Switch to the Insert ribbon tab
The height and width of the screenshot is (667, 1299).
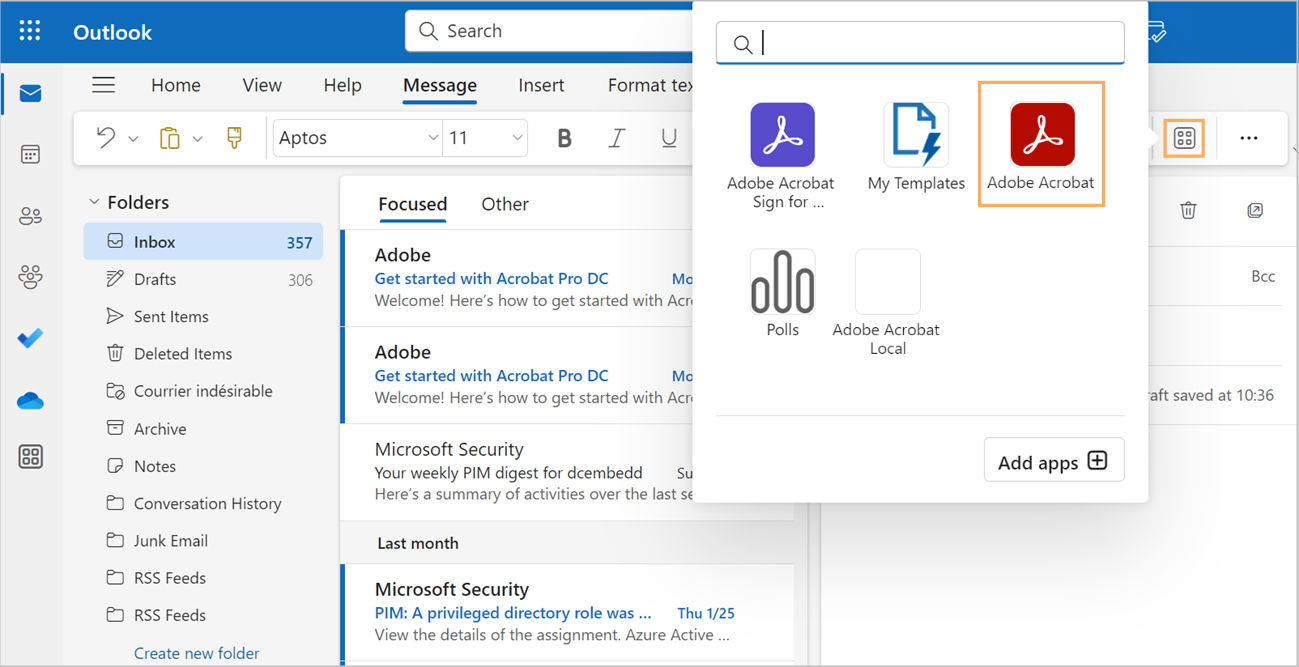coord(541,85)
